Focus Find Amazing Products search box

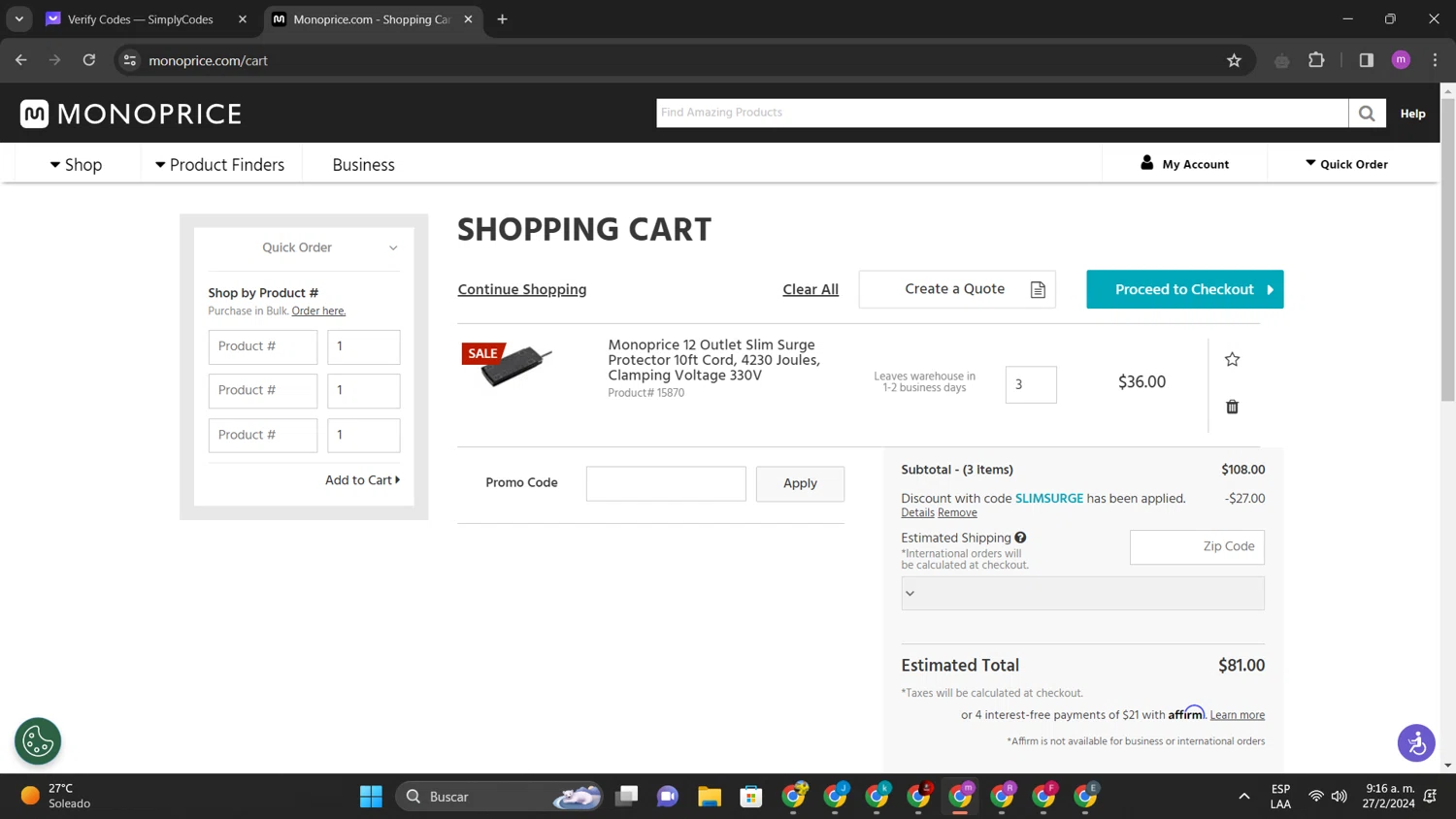pos(1002,113)
